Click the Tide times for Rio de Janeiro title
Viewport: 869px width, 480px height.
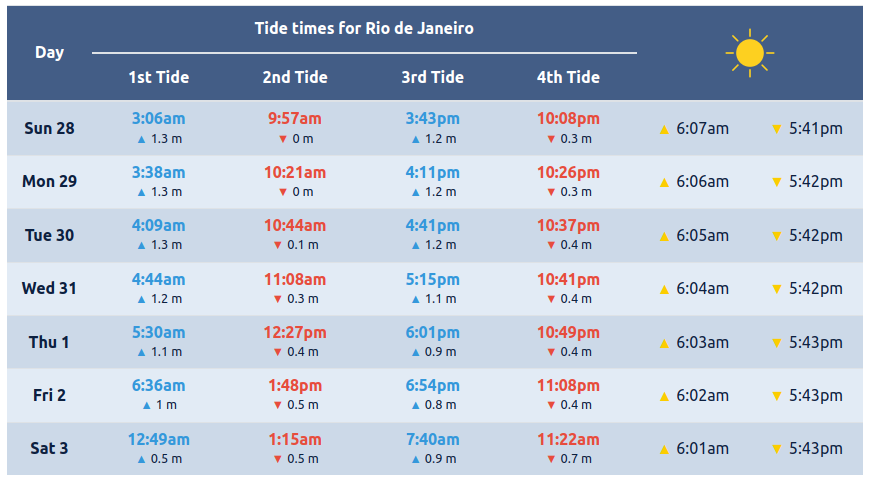tap(364, 28)
